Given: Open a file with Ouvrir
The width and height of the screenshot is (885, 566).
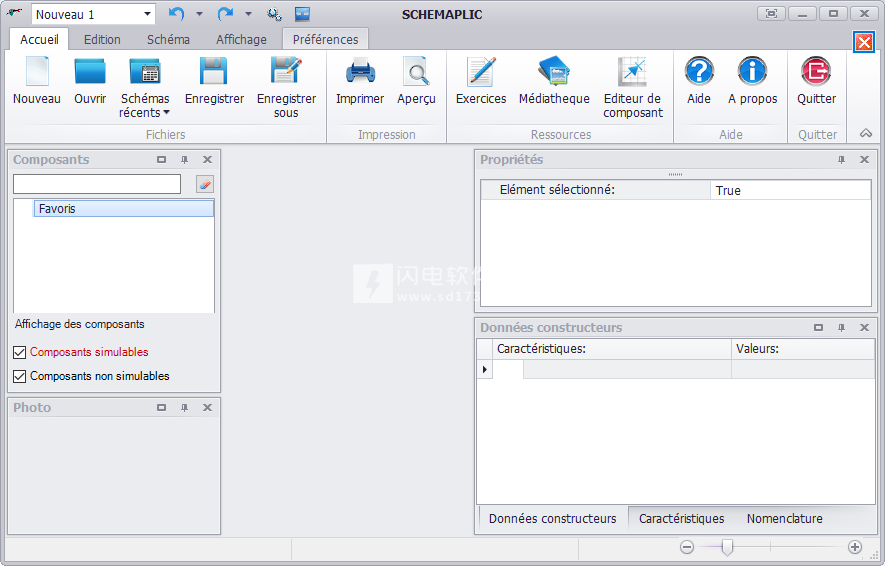Looking at the screenshot, I should click(x=90, y=81).
